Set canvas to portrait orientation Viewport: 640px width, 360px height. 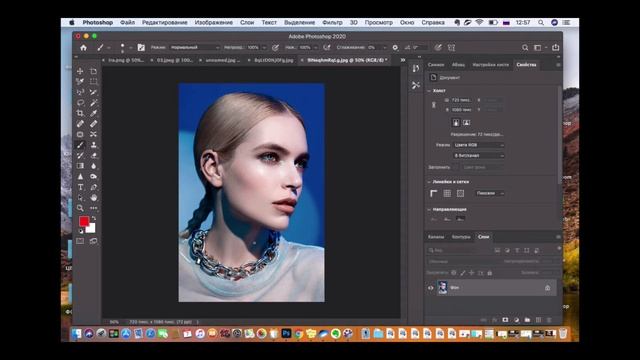[456, 122]
